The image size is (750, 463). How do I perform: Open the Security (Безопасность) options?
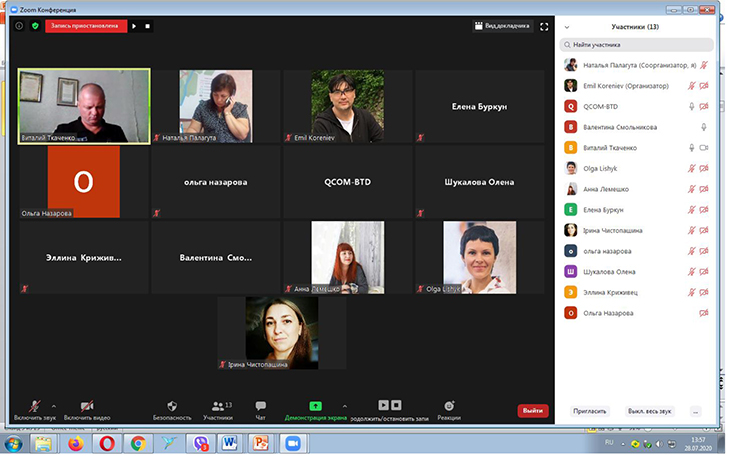[172, 408]
